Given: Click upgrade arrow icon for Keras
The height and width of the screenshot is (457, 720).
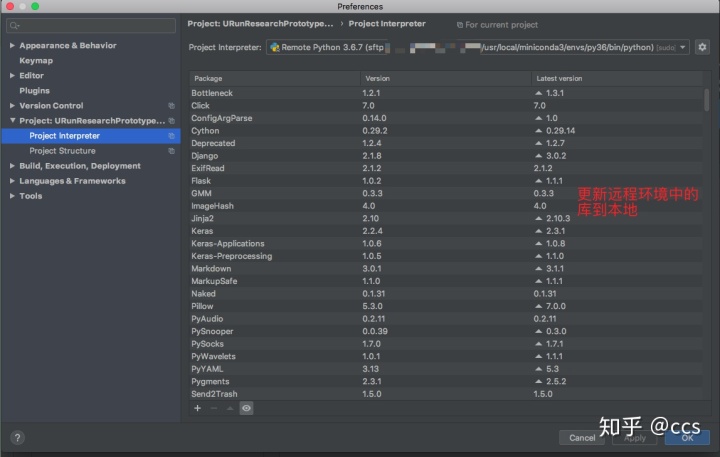Looking at the screenshot, I should point(539,231).
